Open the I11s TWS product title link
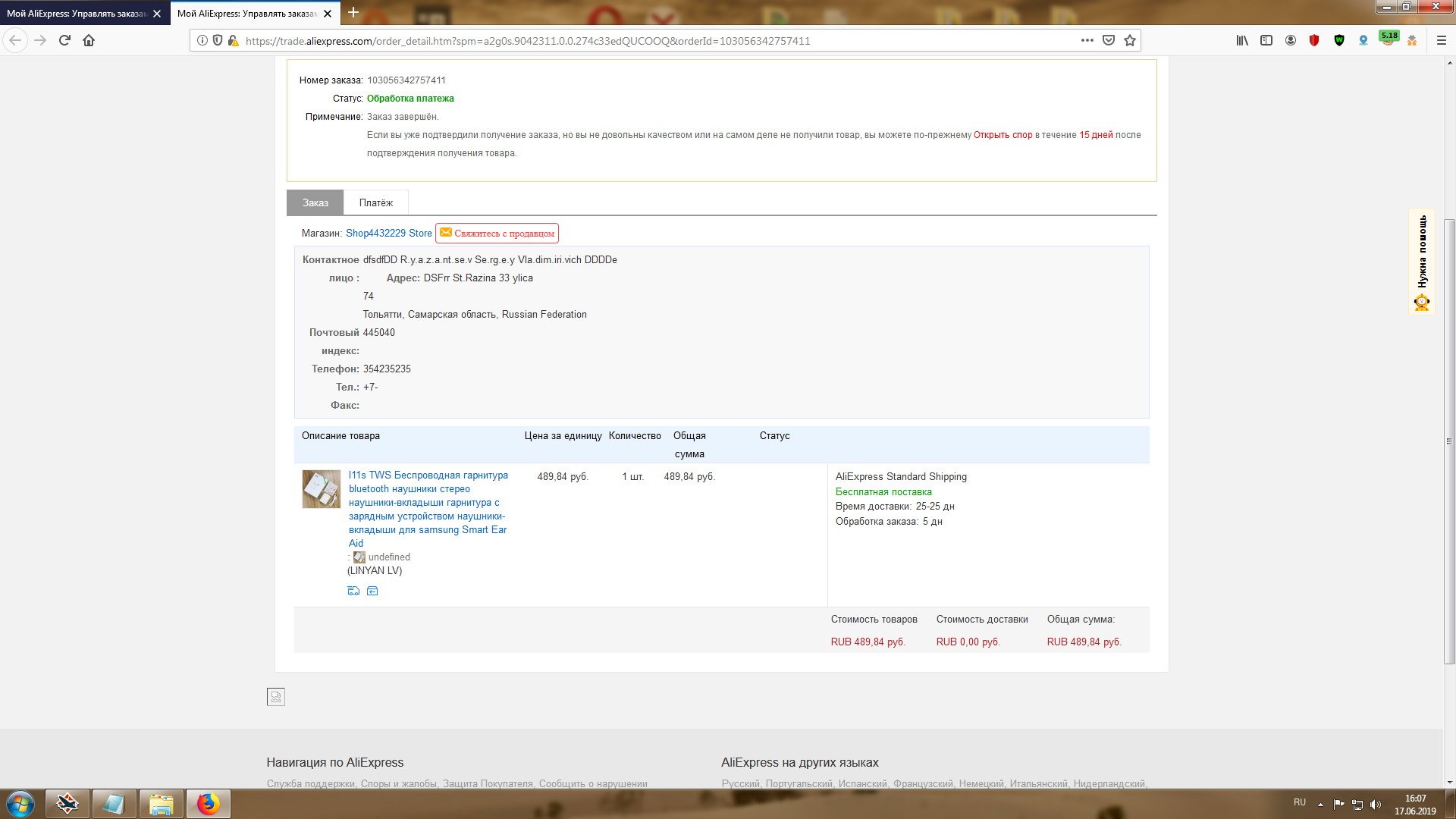 (x=428, y=509)
